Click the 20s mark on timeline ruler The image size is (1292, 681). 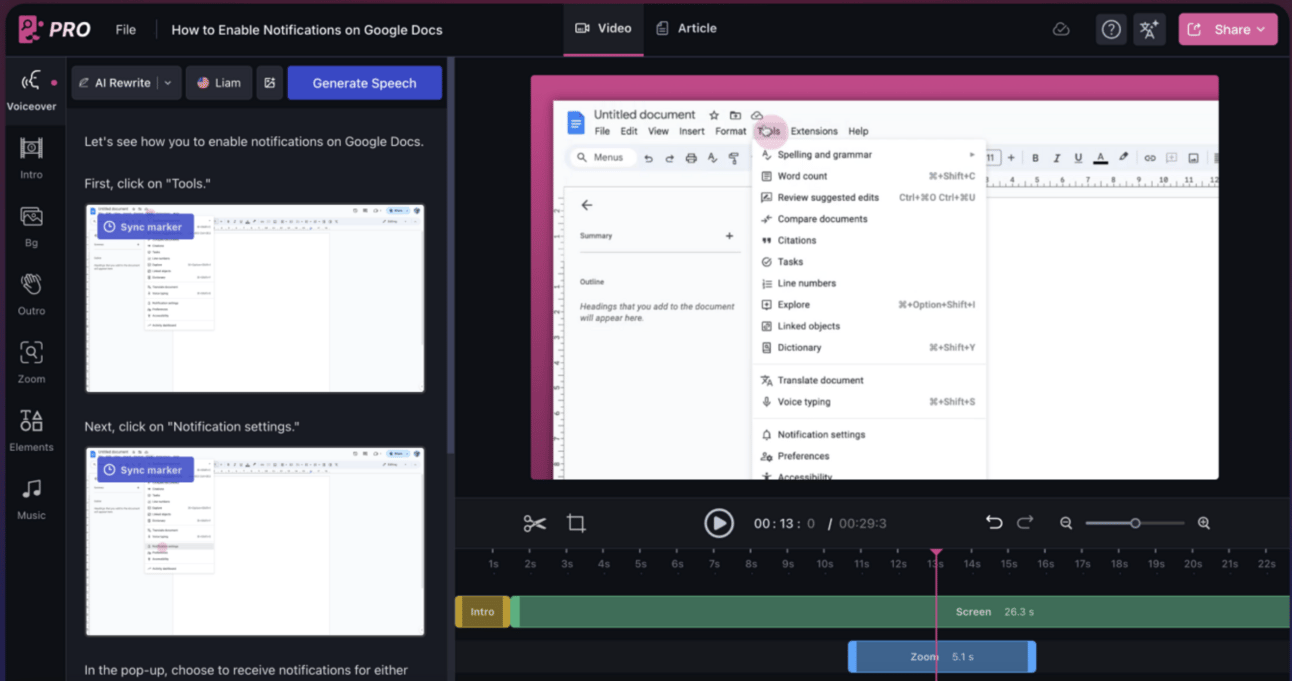coord(1193,564)
